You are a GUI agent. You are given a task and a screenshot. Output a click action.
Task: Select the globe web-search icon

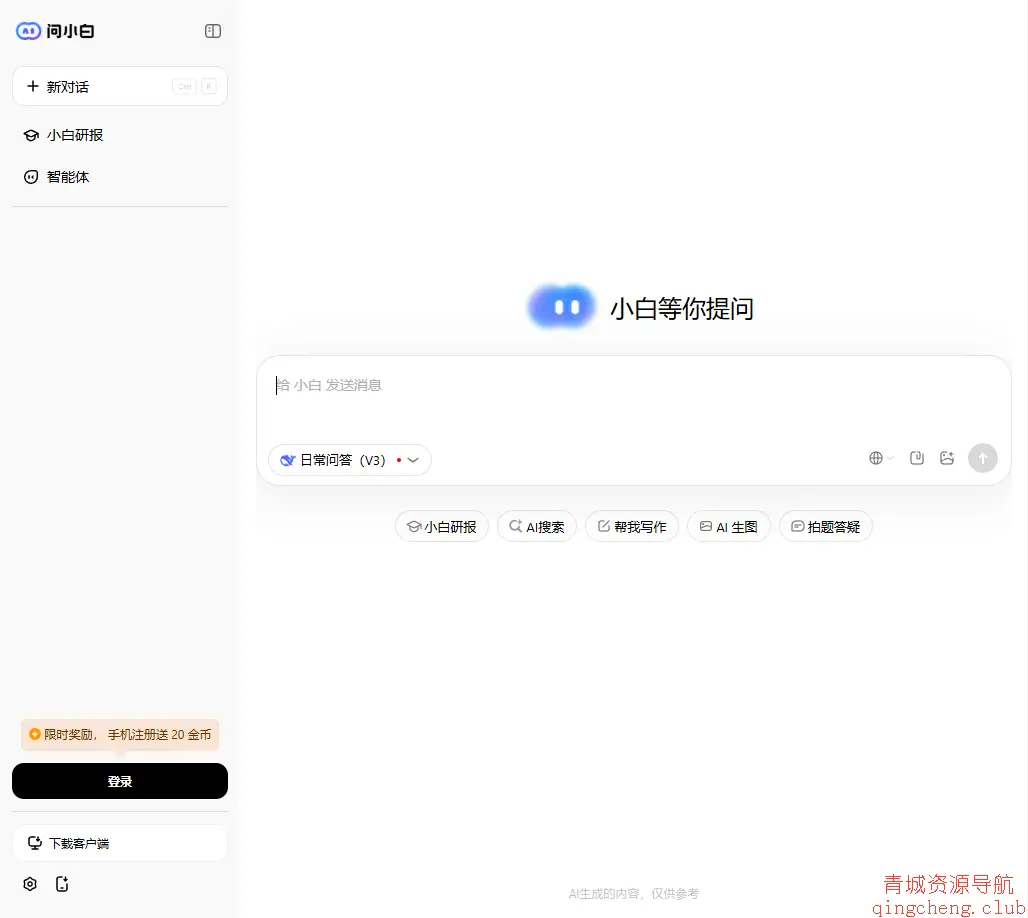(874, 457)
